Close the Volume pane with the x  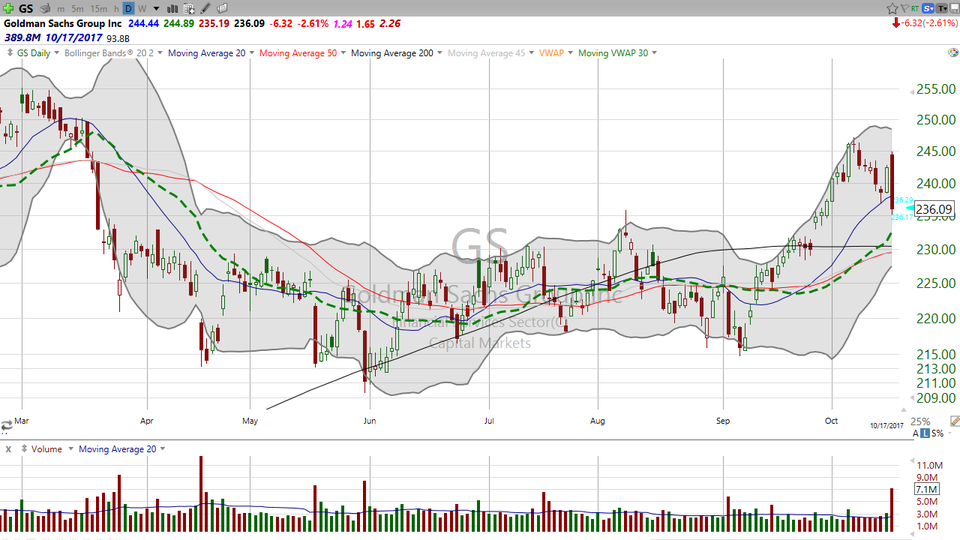[x=8, y=449]
